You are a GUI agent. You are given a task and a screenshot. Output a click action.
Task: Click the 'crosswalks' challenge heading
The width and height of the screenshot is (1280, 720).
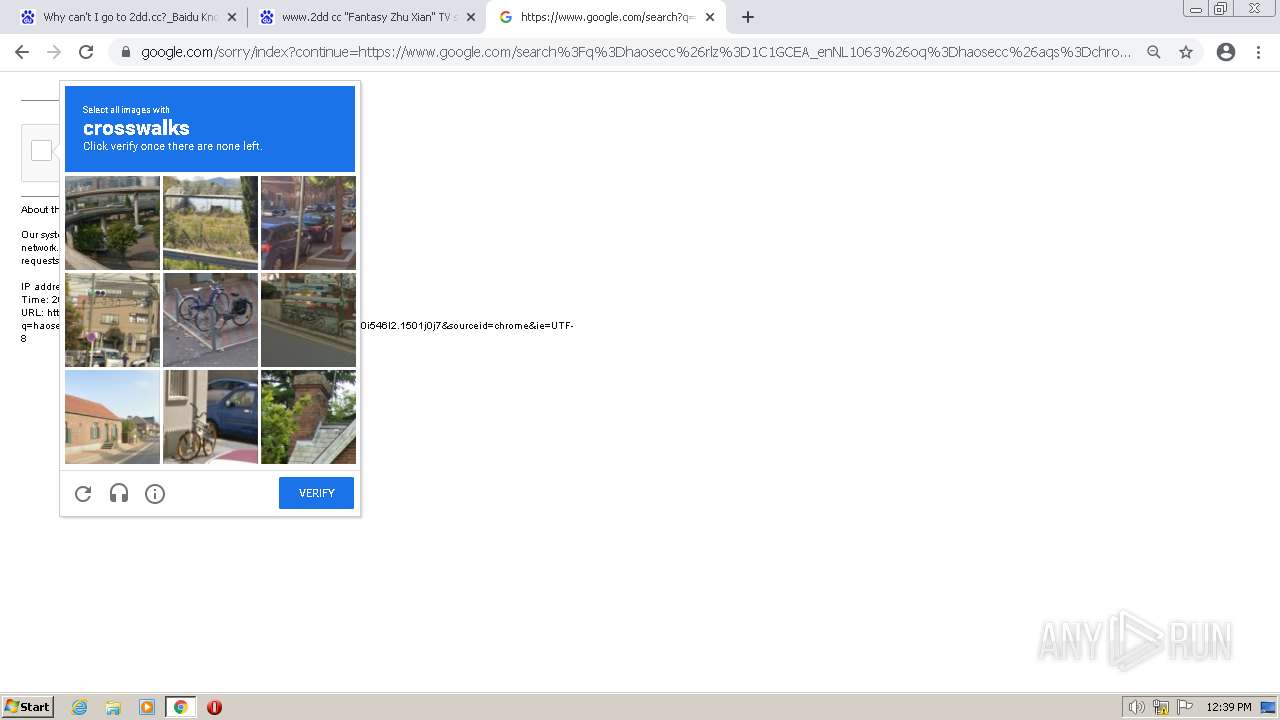(136, 128)
